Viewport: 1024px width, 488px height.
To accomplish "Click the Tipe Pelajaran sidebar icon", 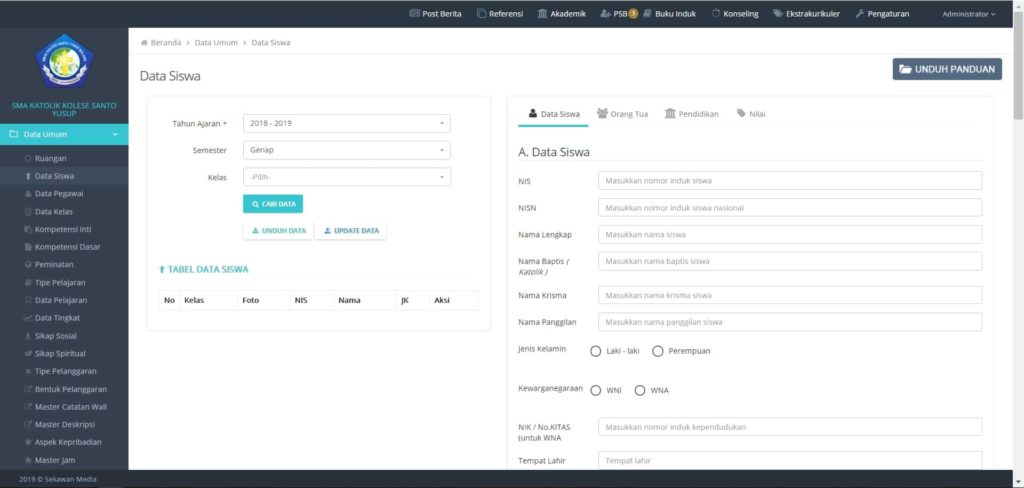I will coord(28,283).
